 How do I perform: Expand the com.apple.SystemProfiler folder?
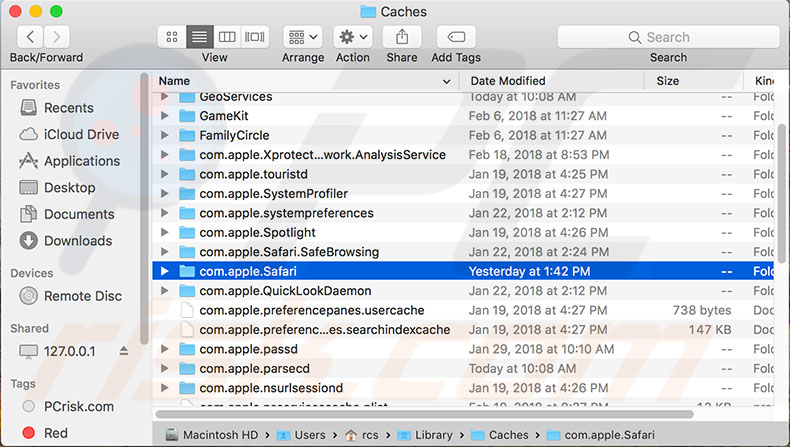164,194
